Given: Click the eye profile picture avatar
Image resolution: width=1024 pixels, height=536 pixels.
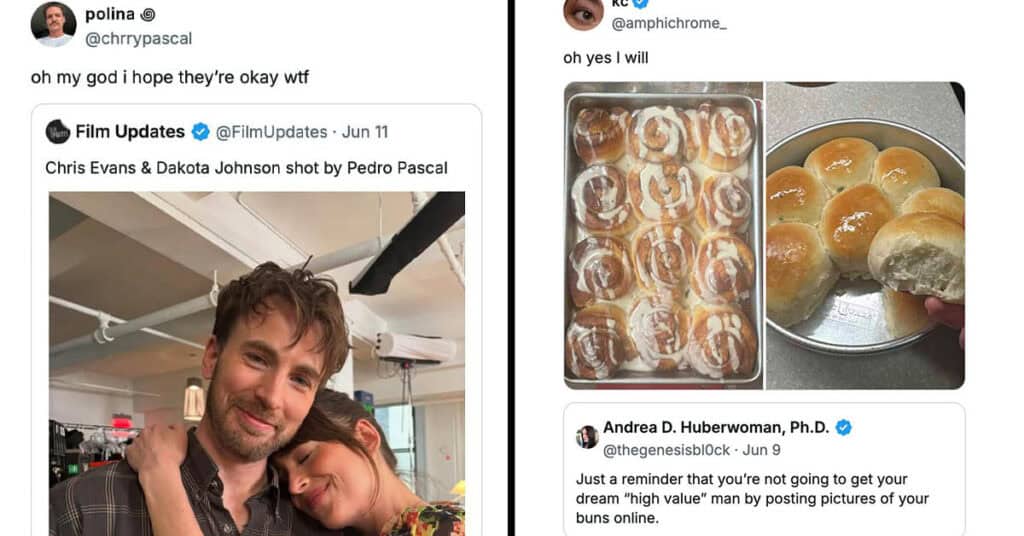Looking at the screenshot, I should (583, 13).
